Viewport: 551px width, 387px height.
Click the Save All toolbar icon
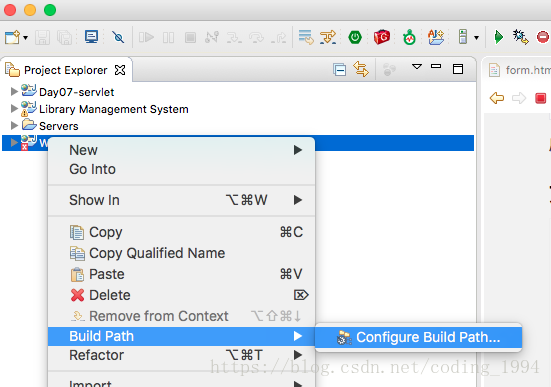64,37
